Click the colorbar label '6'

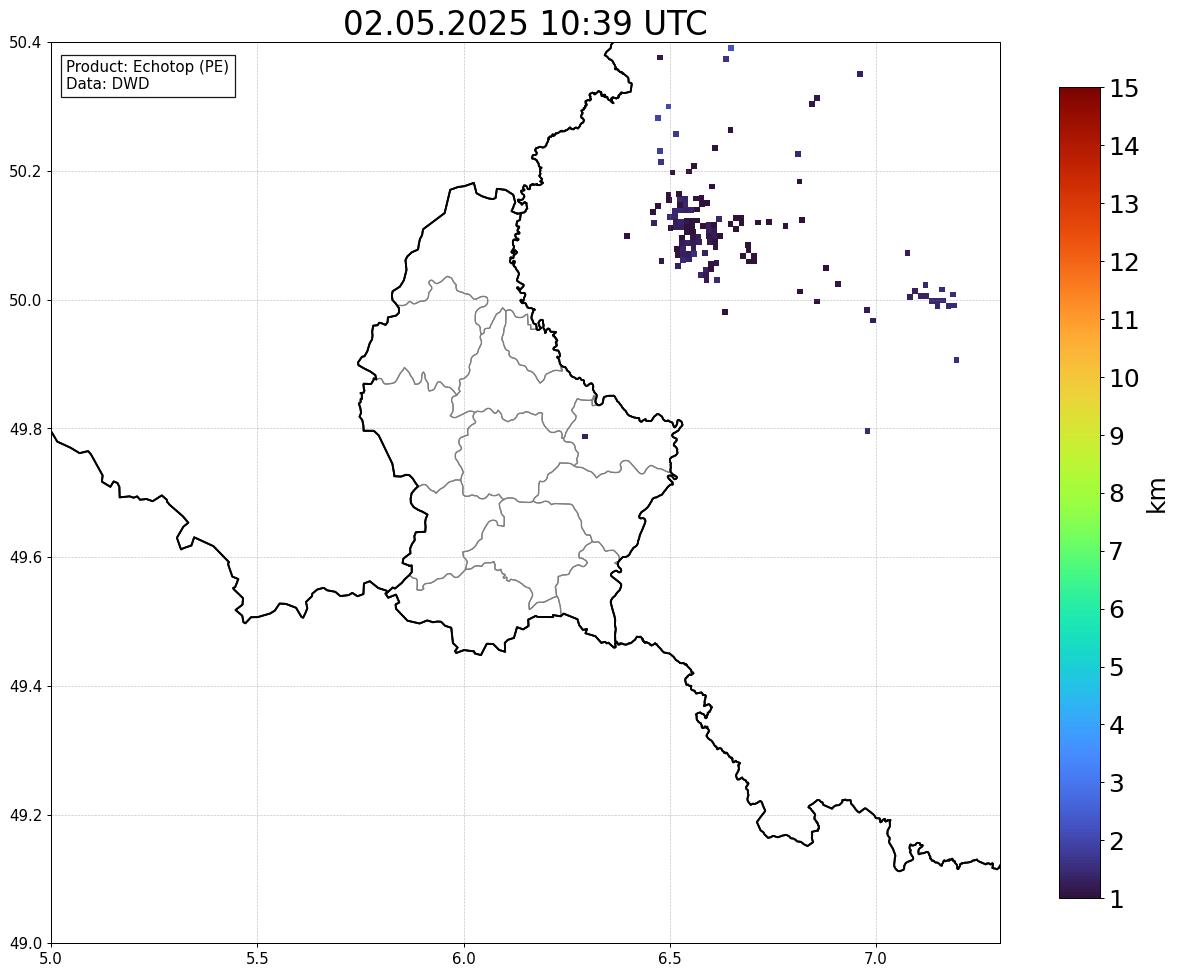pyautogui.click(x=1117, y=609)
